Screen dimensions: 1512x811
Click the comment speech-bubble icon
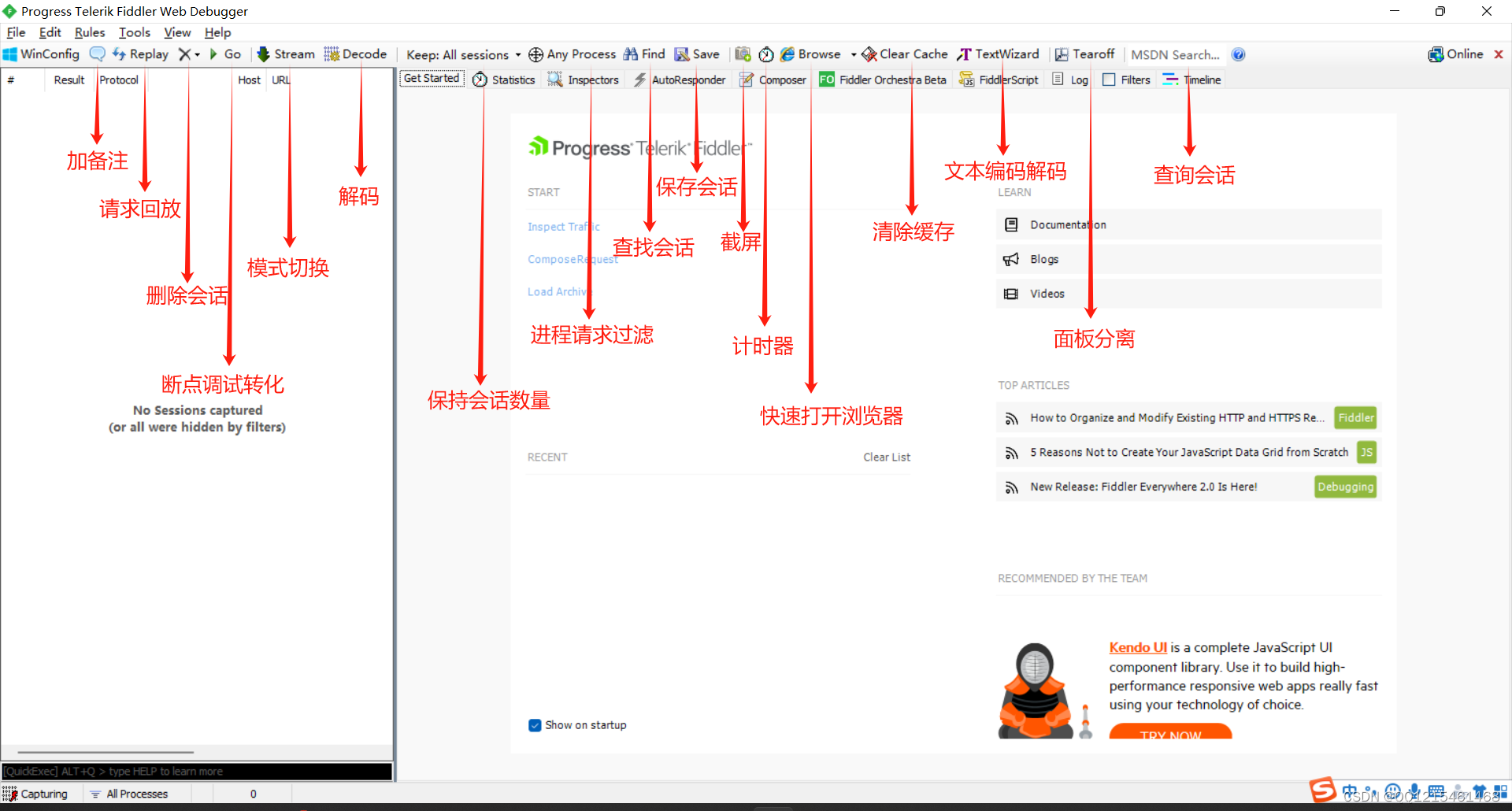(x=97, y=54)
